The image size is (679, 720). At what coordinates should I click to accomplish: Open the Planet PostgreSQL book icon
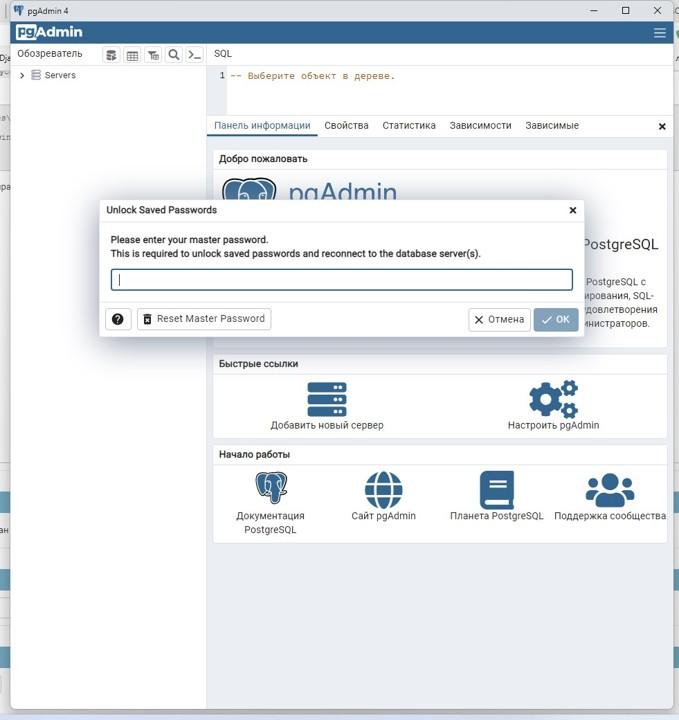497,489
